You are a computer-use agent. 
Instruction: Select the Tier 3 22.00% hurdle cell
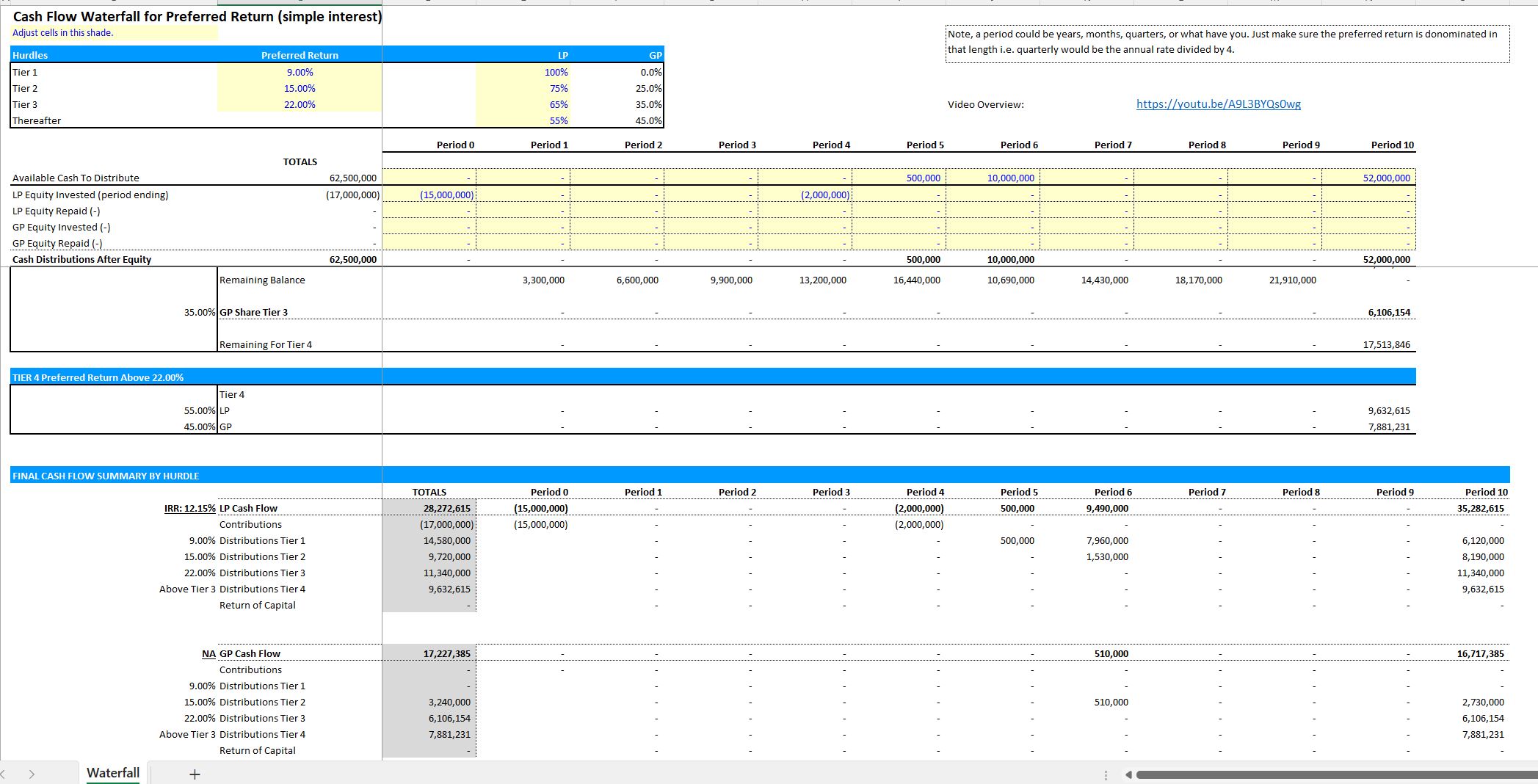click(299, 104)
